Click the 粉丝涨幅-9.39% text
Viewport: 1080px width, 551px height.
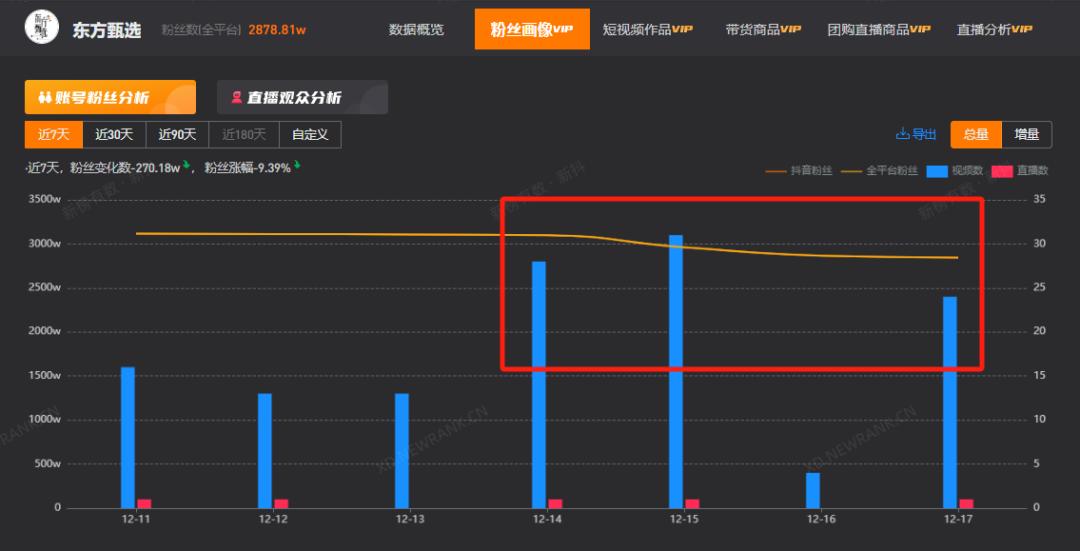pyautogui.click(x=247, y=167)
